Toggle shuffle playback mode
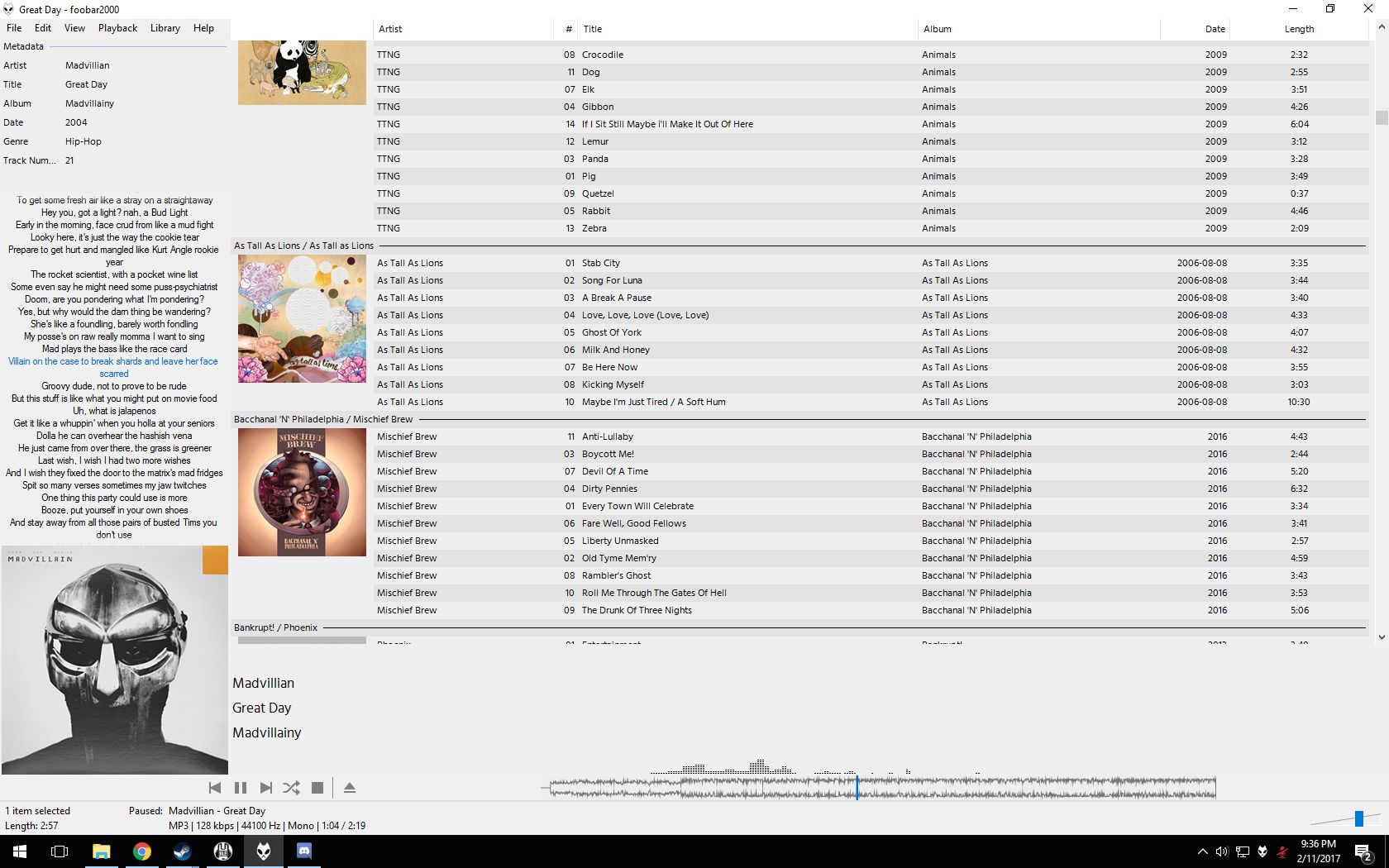Screen dimensions: 1389x868 tap(291, 788)
